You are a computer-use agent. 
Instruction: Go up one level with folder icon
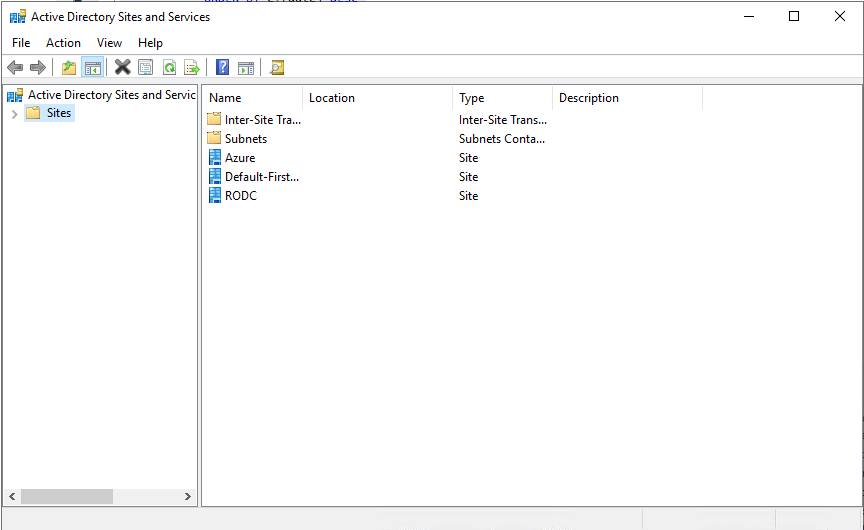69,68
